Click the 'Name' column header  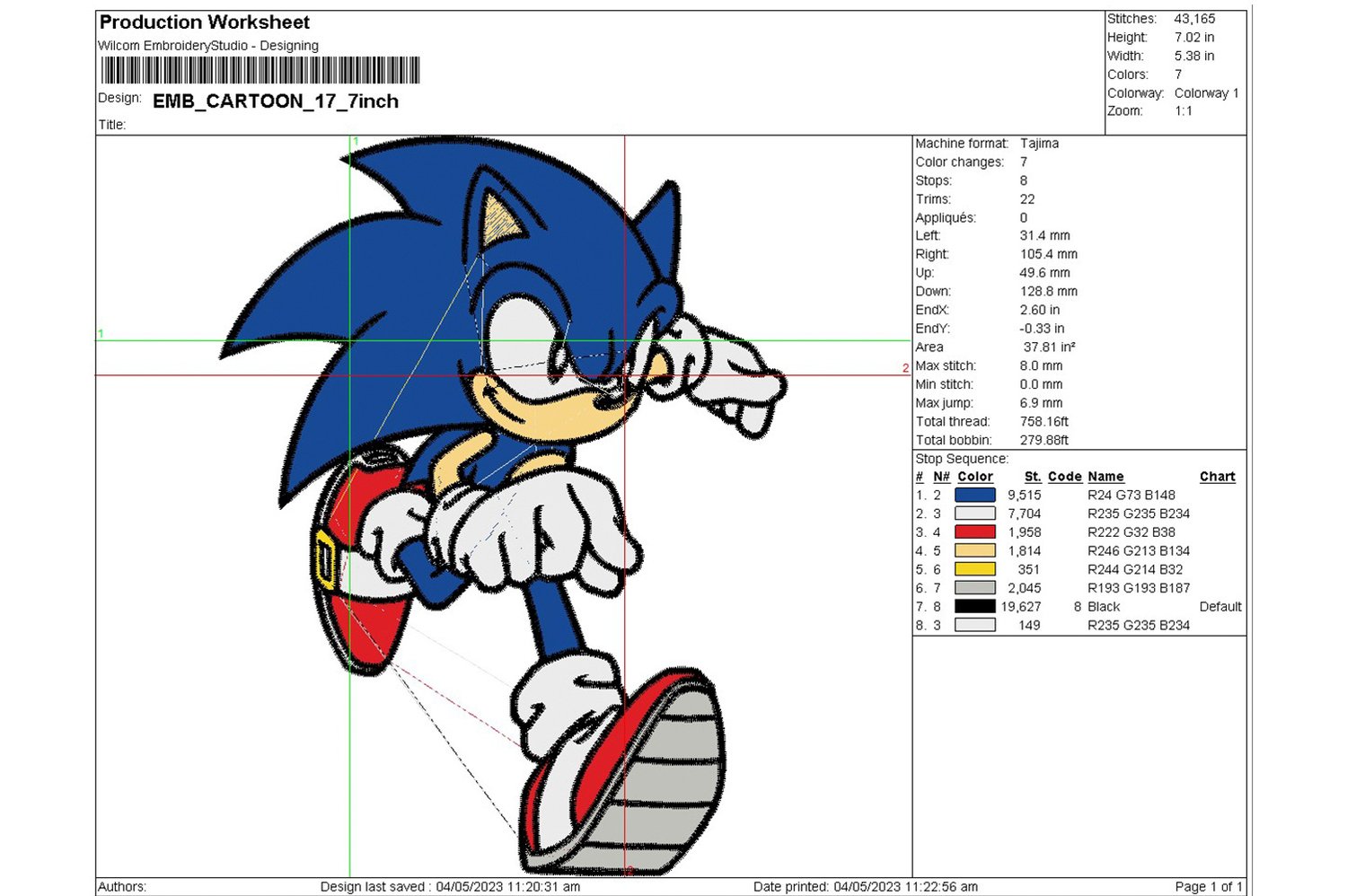[x=1105, y=477]
